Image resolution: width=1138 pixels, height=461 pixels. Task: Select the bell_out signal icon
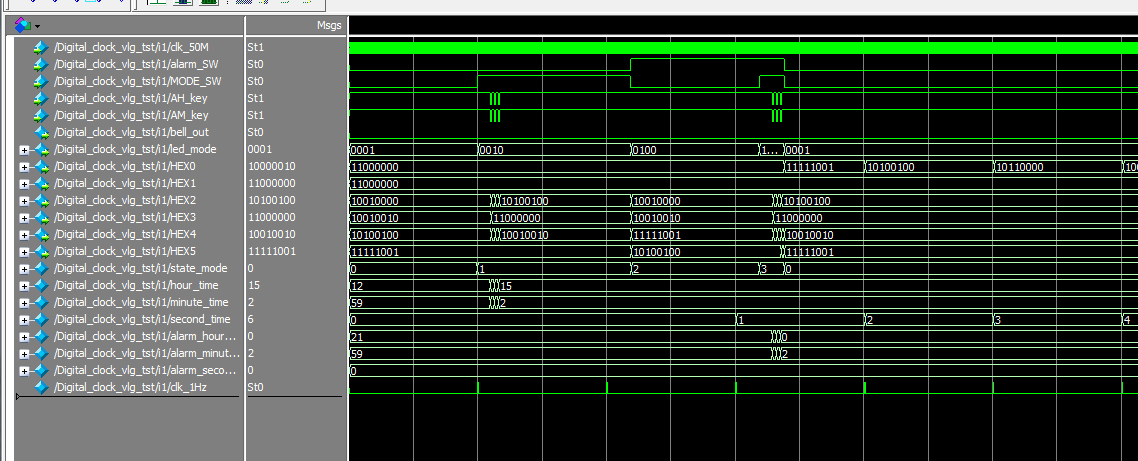tap(41, 132)
